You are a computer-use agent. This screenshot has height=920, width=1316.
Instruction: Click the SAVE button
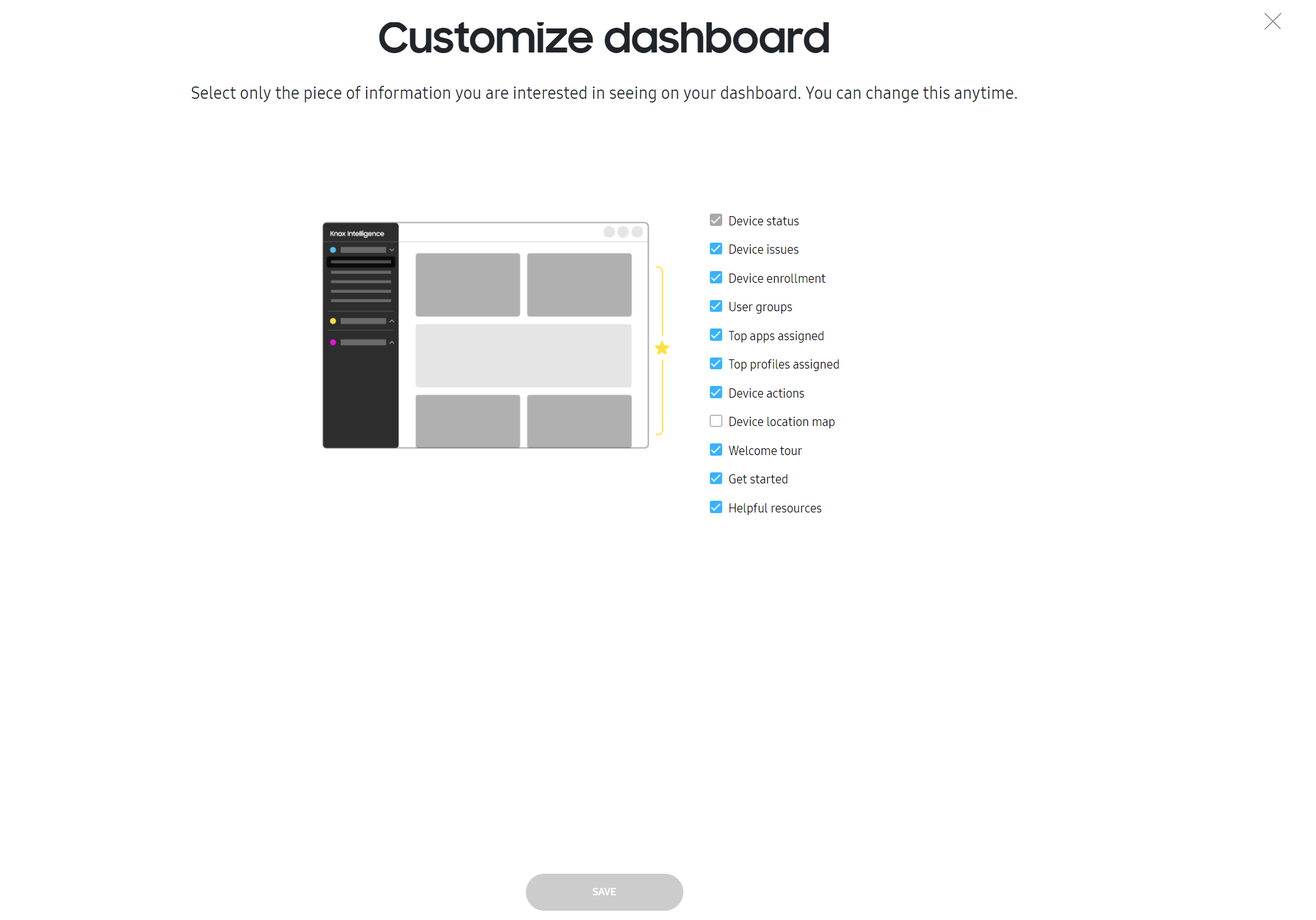pos(604,891)
